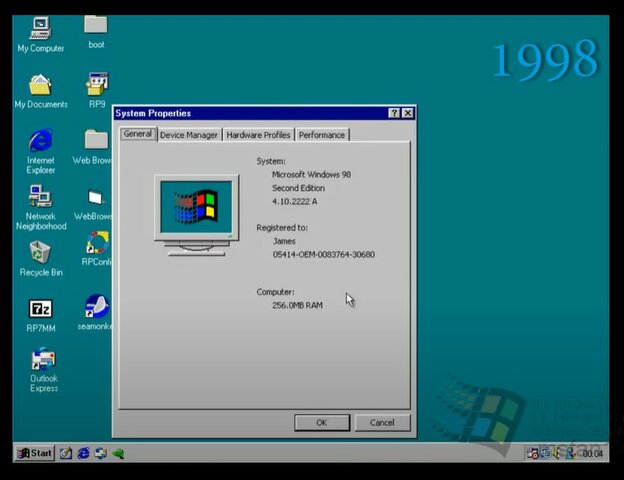Viewport: 624px width, 480px height.
Task: Cancel the System Properties dialog
Action: (x=382, y=423)
